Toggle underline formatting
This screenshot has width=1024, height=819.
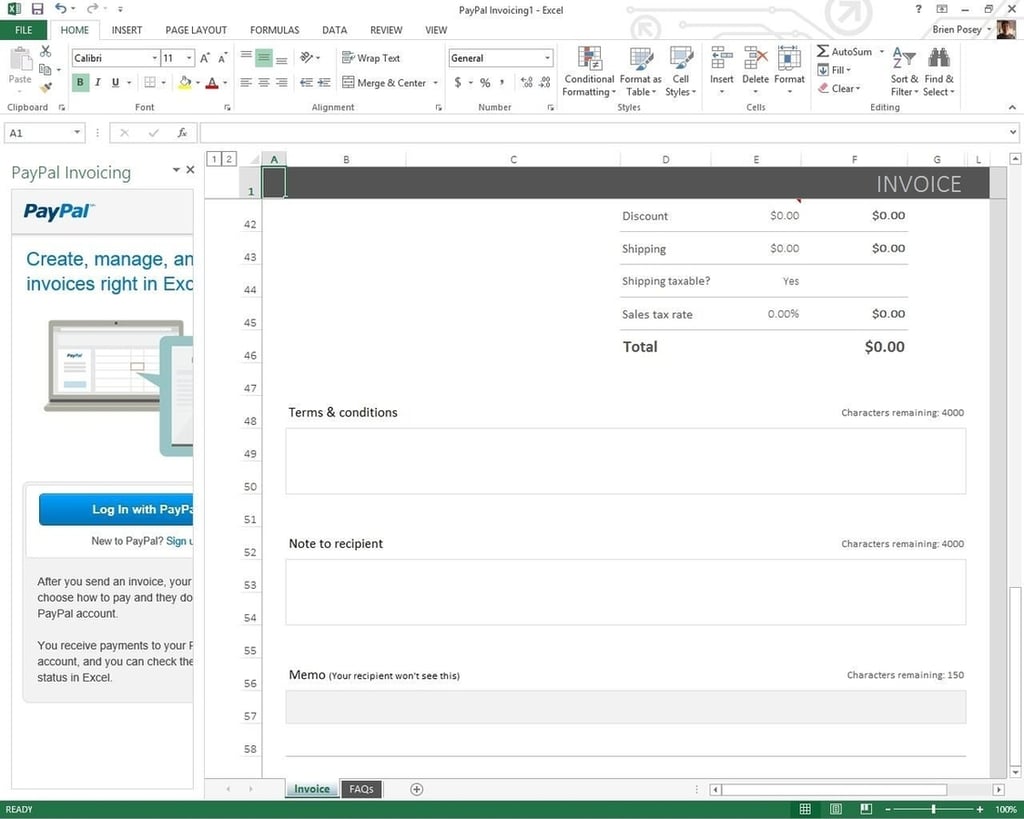point(116,82)
